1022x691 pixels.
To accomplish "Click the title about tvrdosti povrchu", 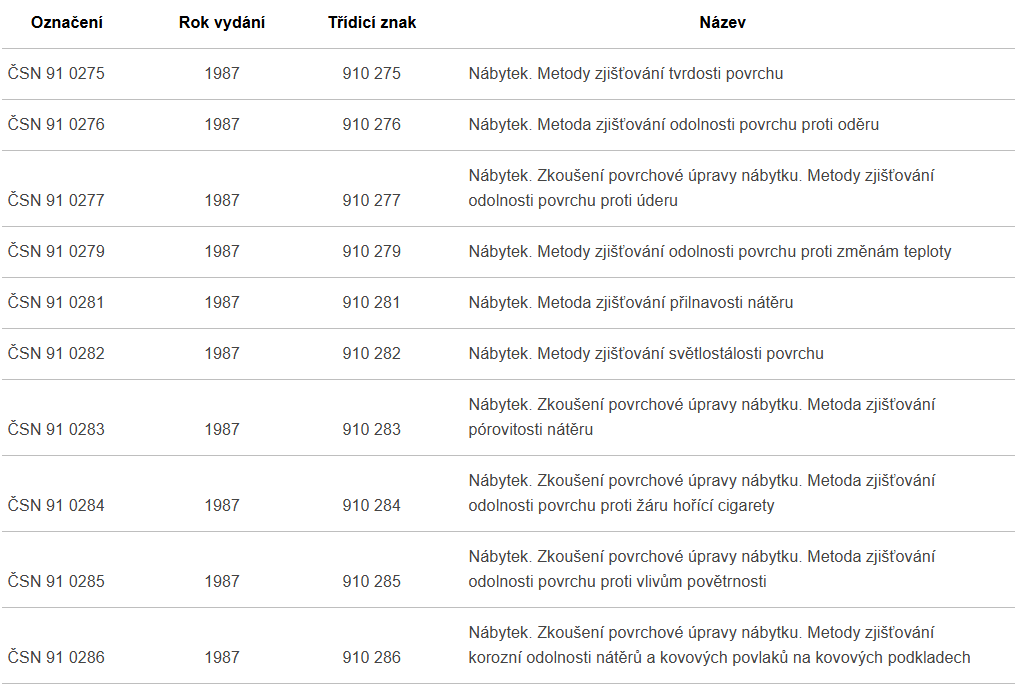I will click(626, 74).
